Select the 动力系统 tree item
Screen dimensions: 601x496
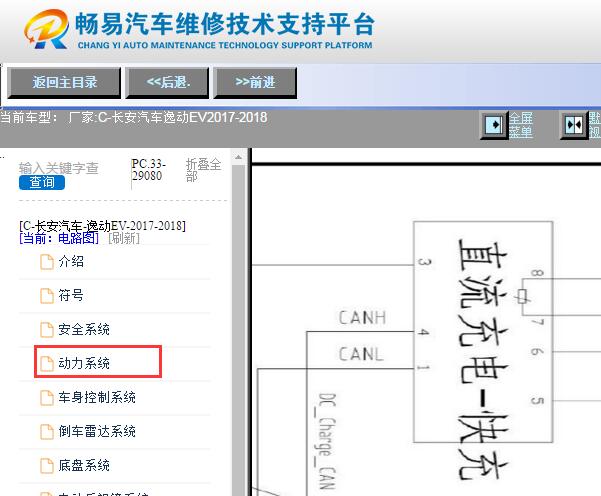[x=84, y=363]
